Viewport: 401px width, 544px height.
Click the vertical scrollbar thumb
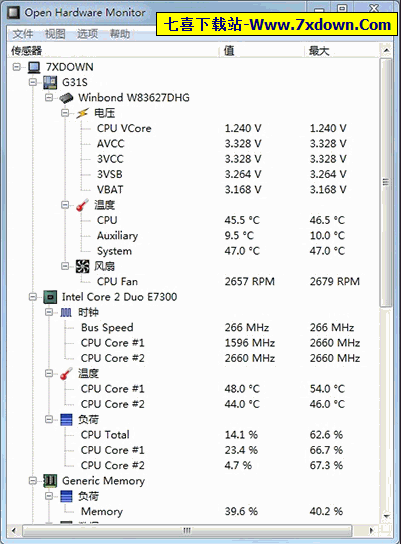[386, 182]
